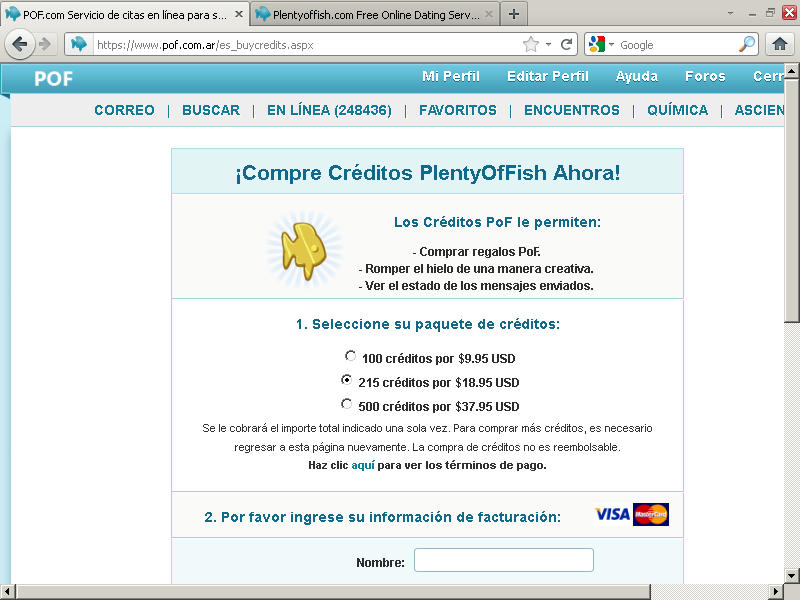
Task: Open FAVORITOS link
Action: click(x=458, y=110)
